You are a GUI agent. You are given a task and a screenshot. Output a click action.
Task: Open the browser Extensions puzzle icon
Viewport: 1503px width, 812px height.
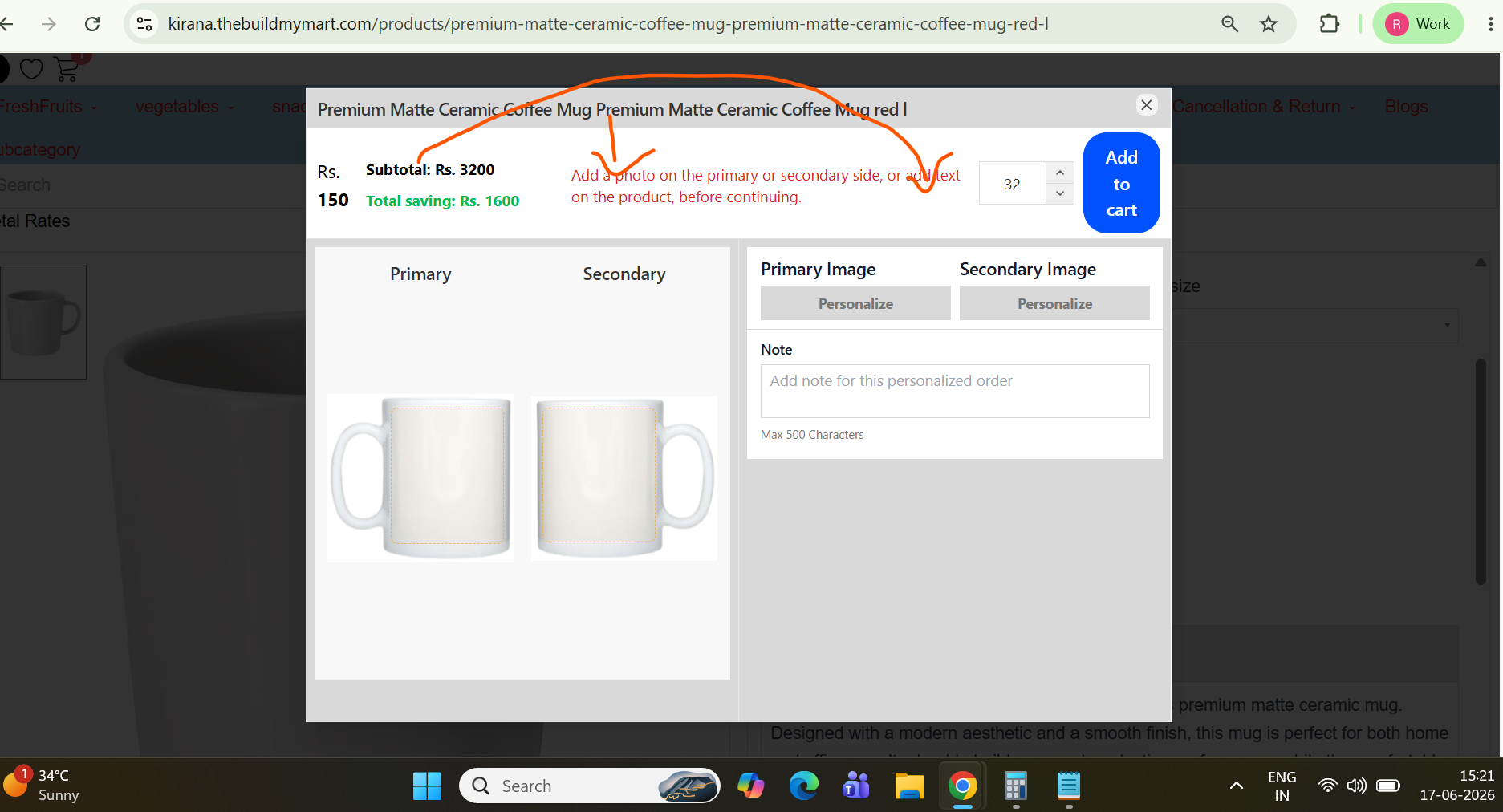[x=1330, y=24]
